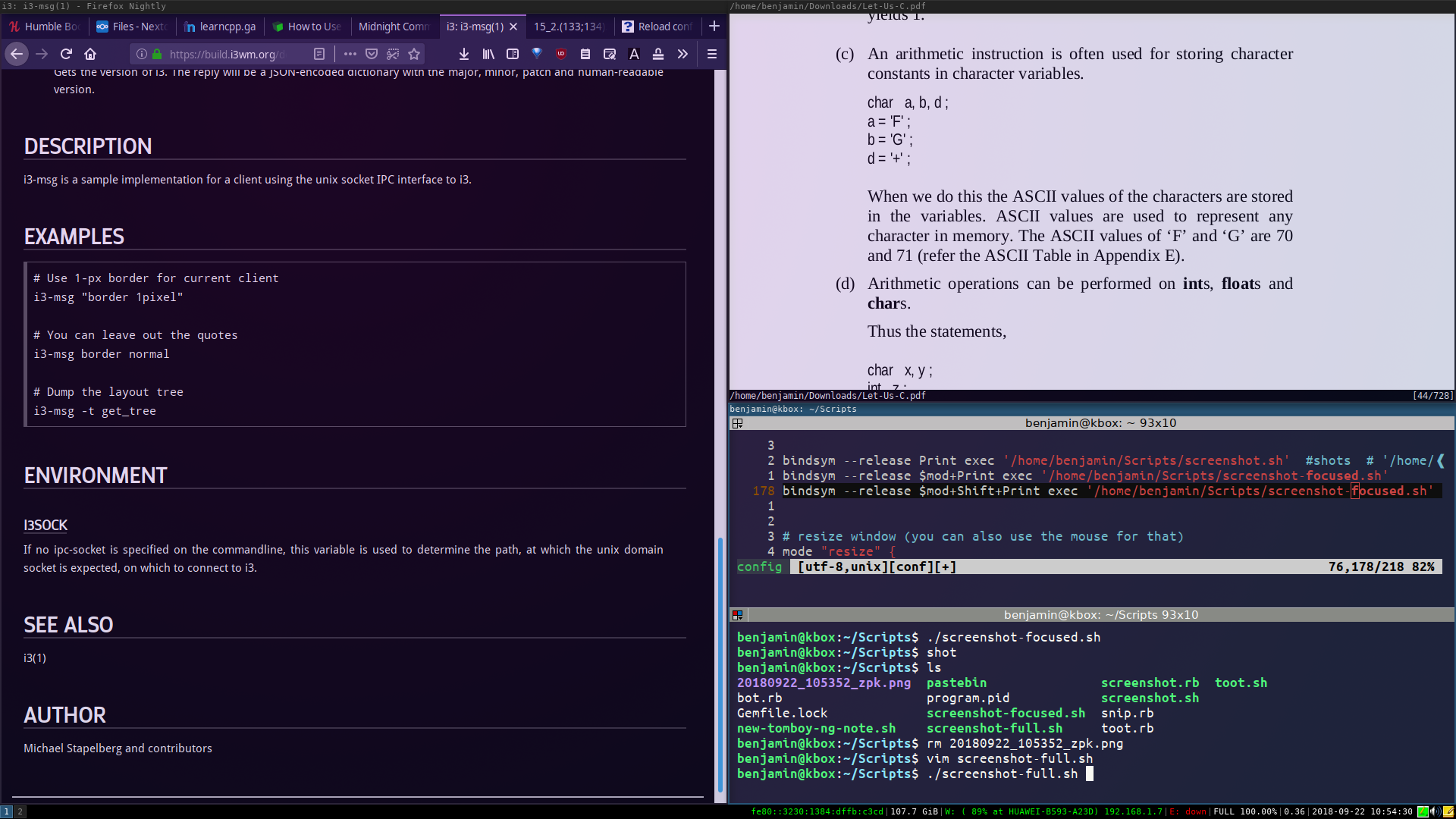Screen dimensions: 1456x819
Task: Go to the Firefox home page
Action: pyautogui.click(x=90, y=54)
